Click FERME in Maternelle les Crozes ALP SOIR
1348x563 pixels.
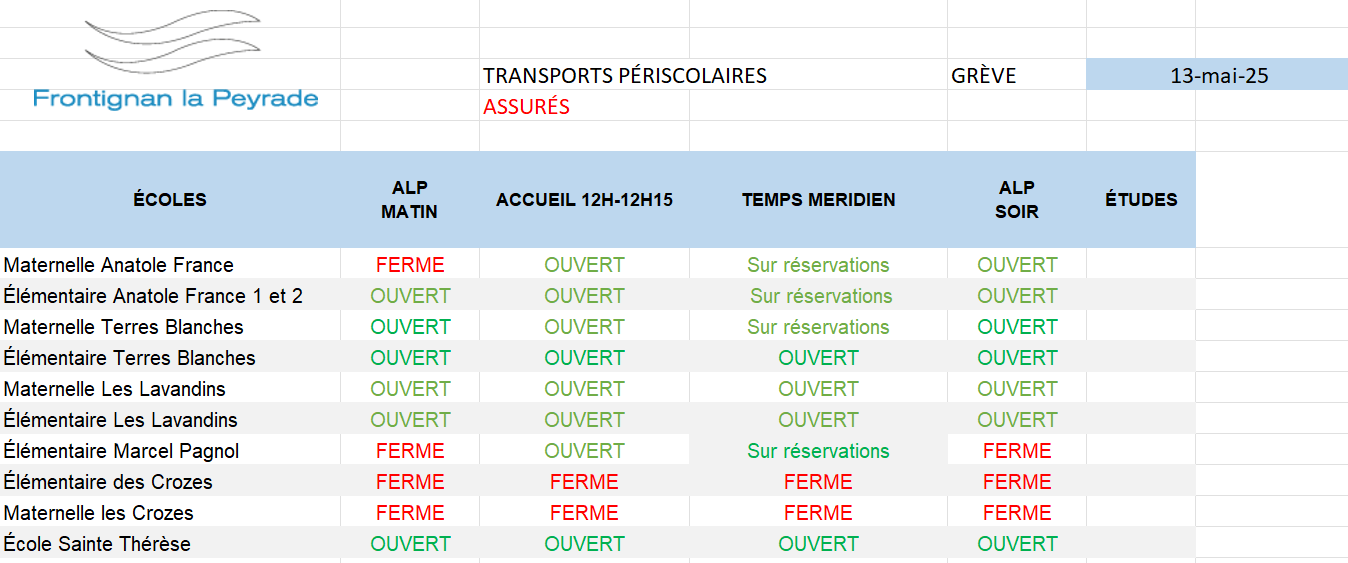(x=1017, y=513)
